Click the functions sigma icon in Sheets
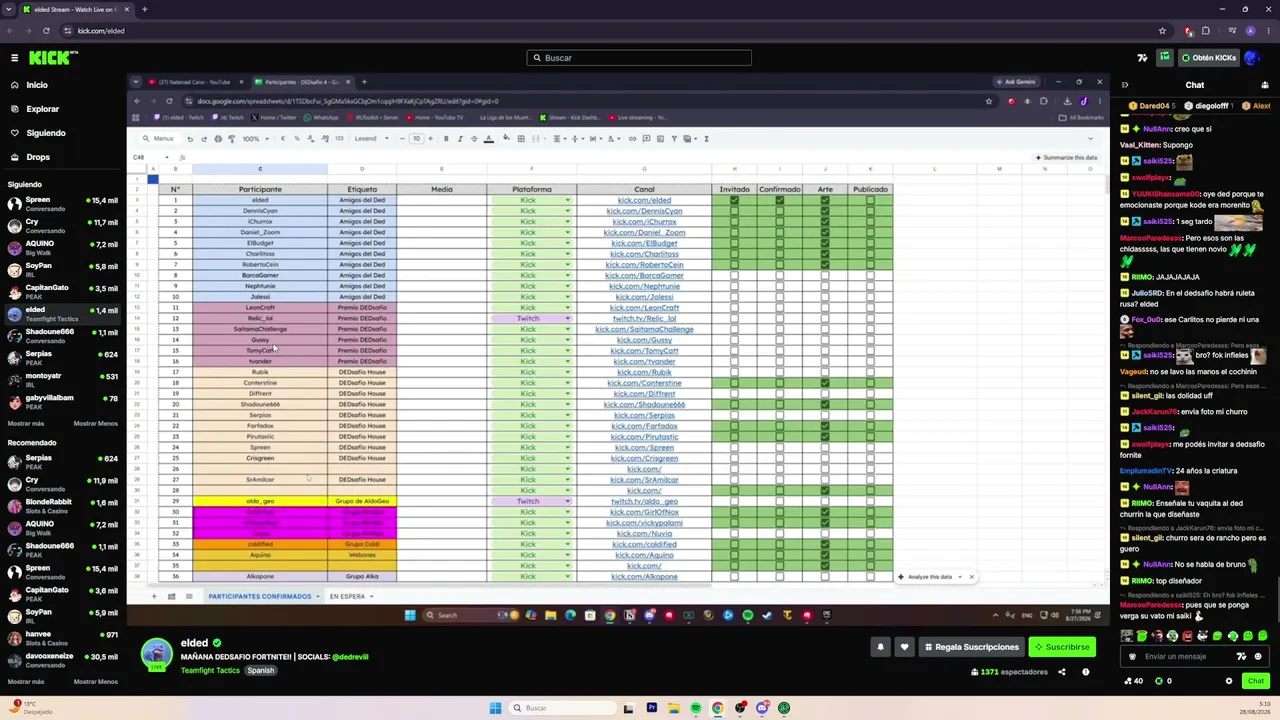1280x720 pixels. (x=706, y=139)
